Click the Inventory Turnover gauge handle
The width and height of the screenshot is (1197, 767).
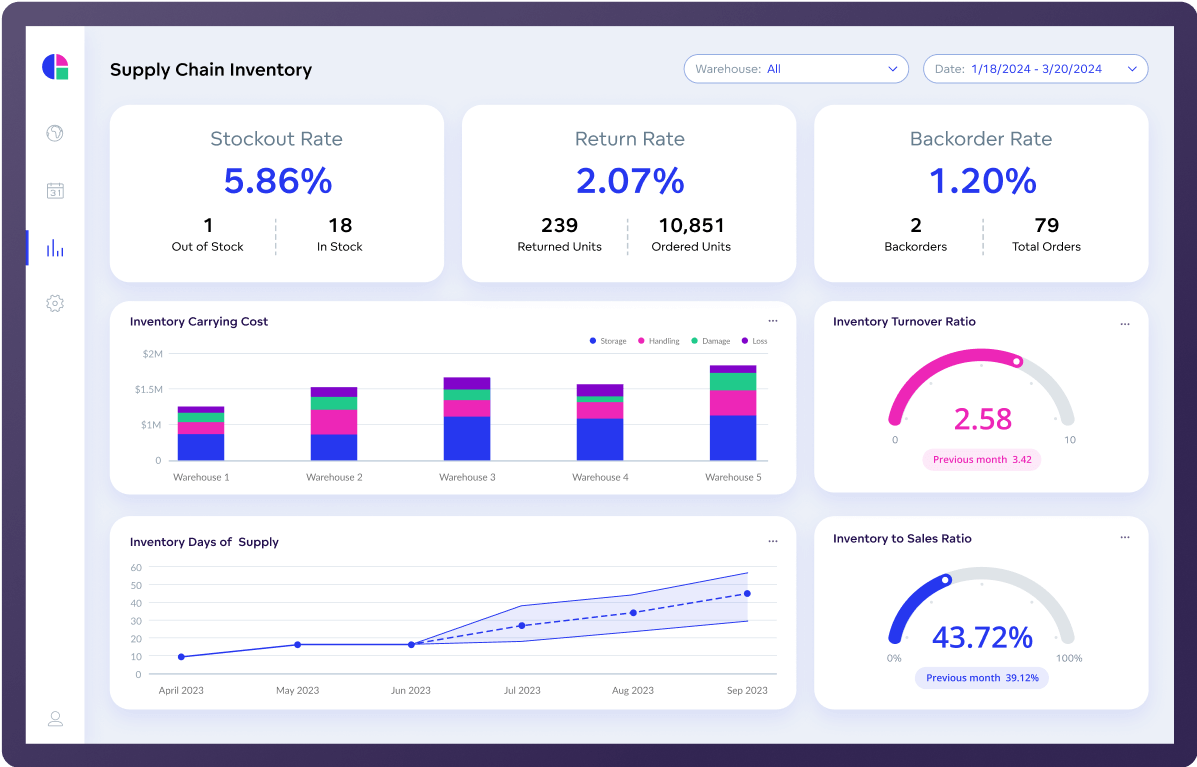[x=1017, y=362]
